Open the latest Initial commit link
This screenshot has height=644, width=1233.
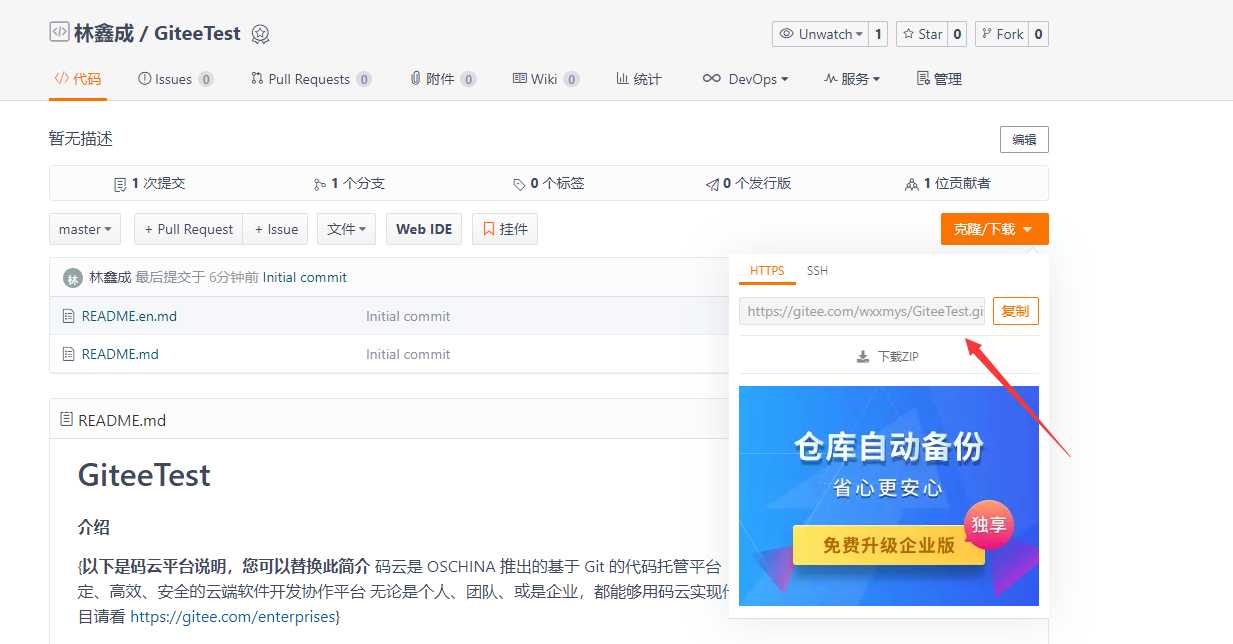(305, 277)
